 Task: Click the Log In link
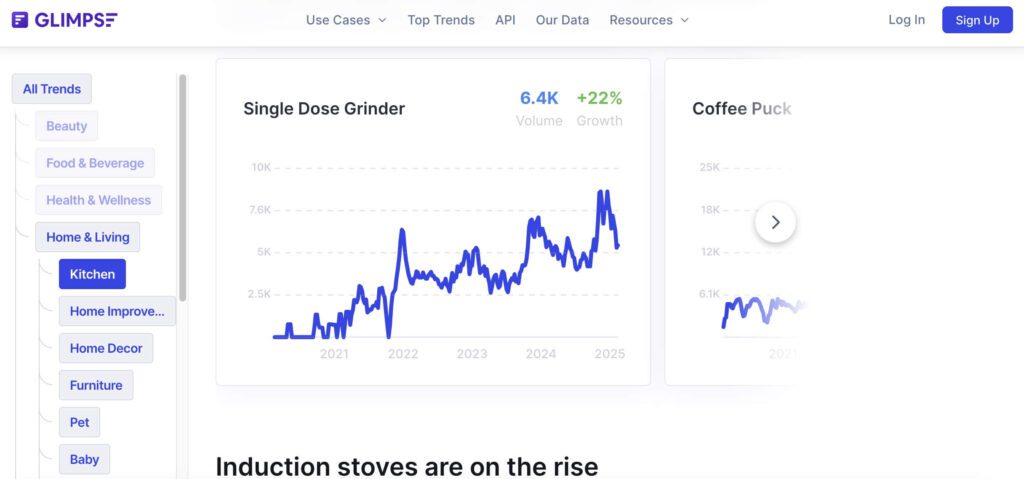click(906, 20)
